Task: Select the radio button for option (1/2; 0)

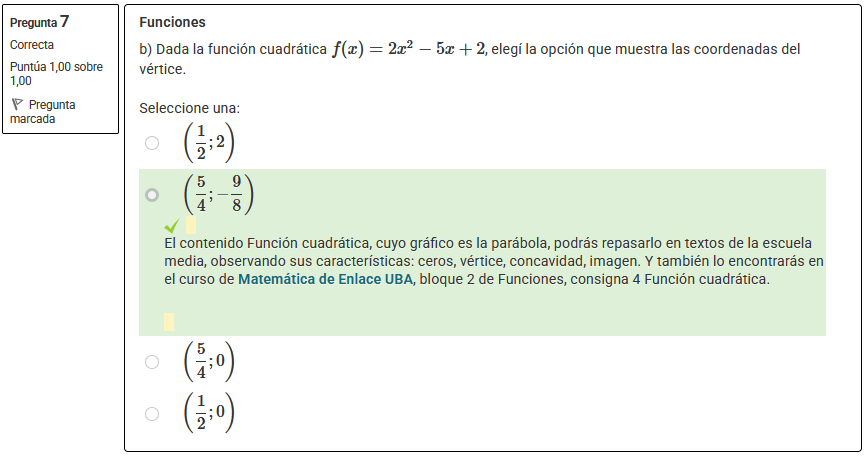Action: pos(152,414)
